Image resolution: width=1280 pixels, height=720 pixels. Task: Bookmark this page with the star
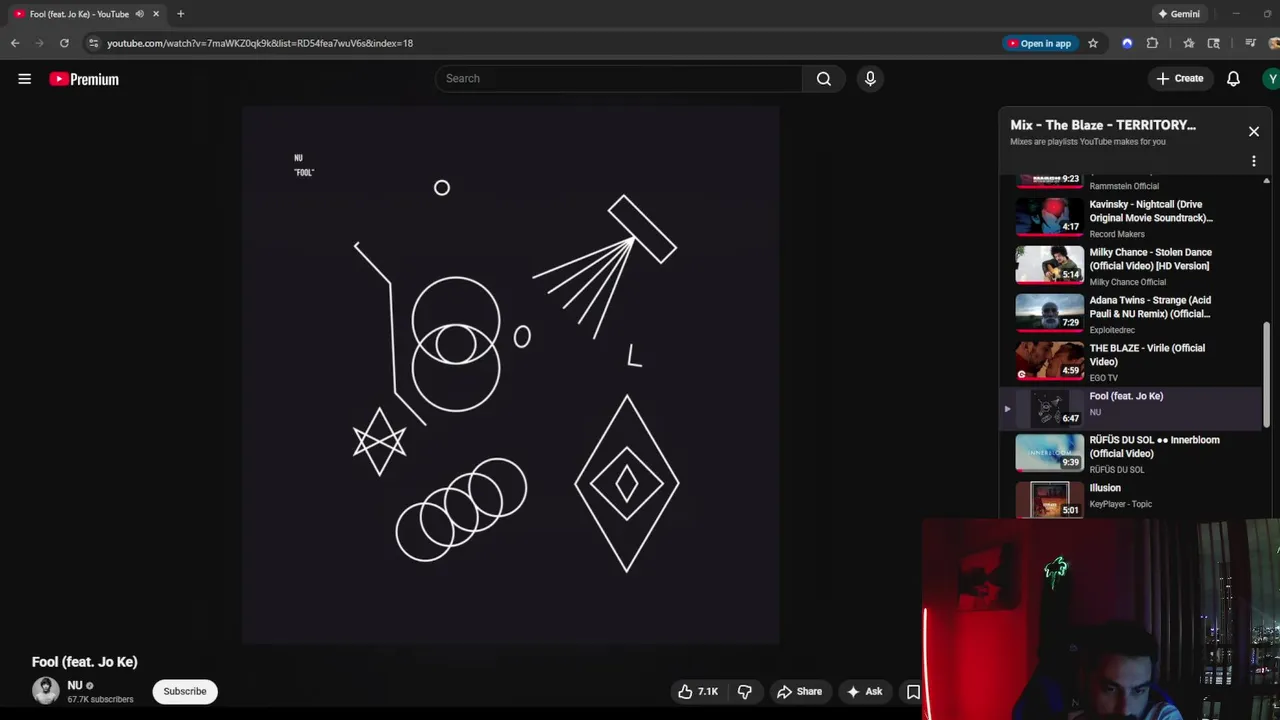point(1093,43)
